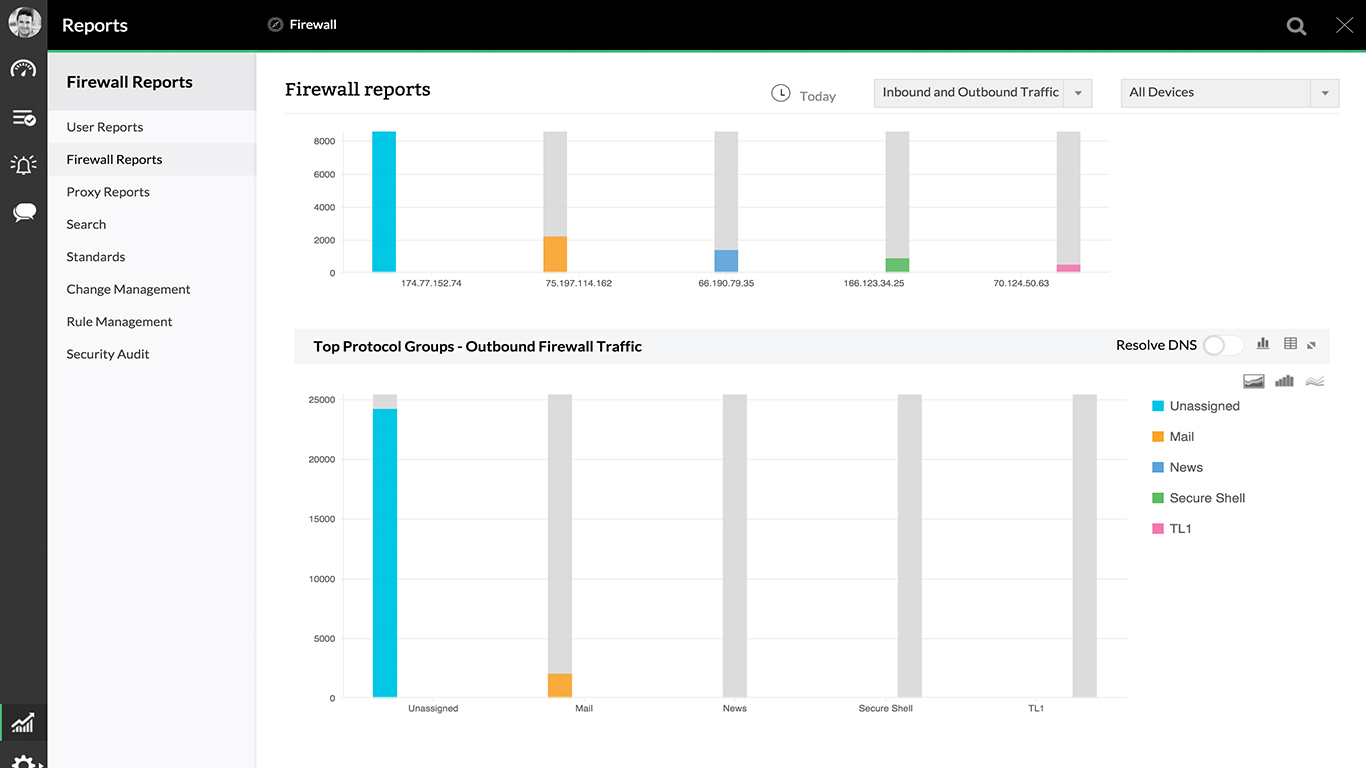This screenshot has height=768, width=1366.
Task: Click the compass icon next to Firewall
Action: pos(275,25)
